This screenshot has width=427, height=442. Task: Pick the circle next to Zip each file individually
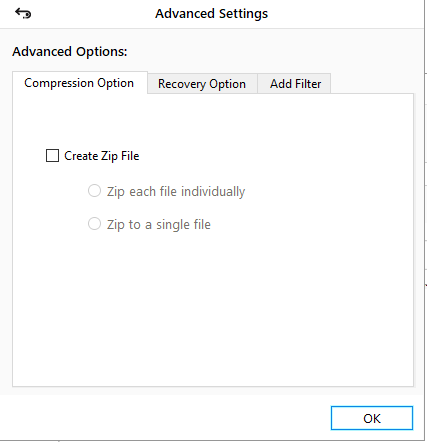tap(94, 191)
